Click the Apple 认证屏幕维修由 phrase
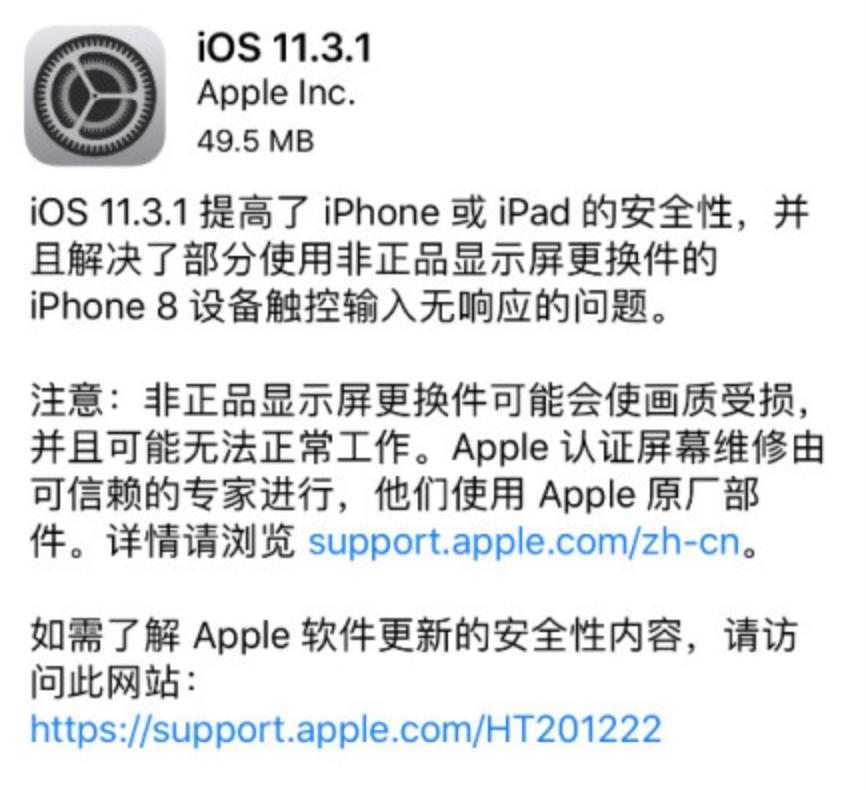The height and width of the screenshot is (790, 866). pos(638,448)
